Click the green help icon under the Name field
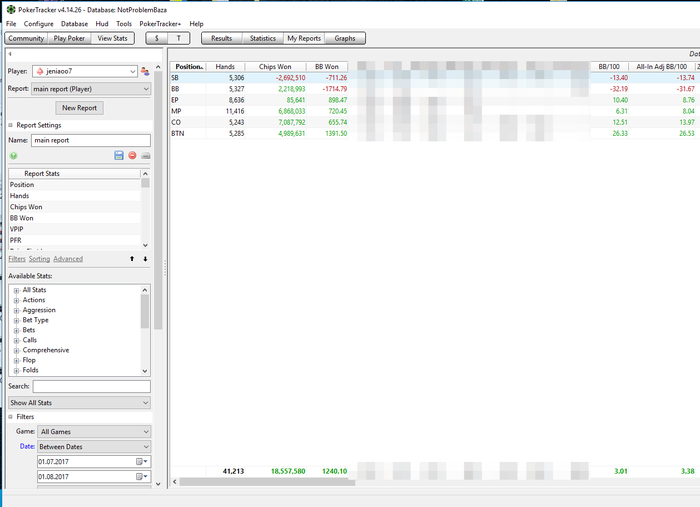This screenshot has height=507, width=700. tap(13, 156)
